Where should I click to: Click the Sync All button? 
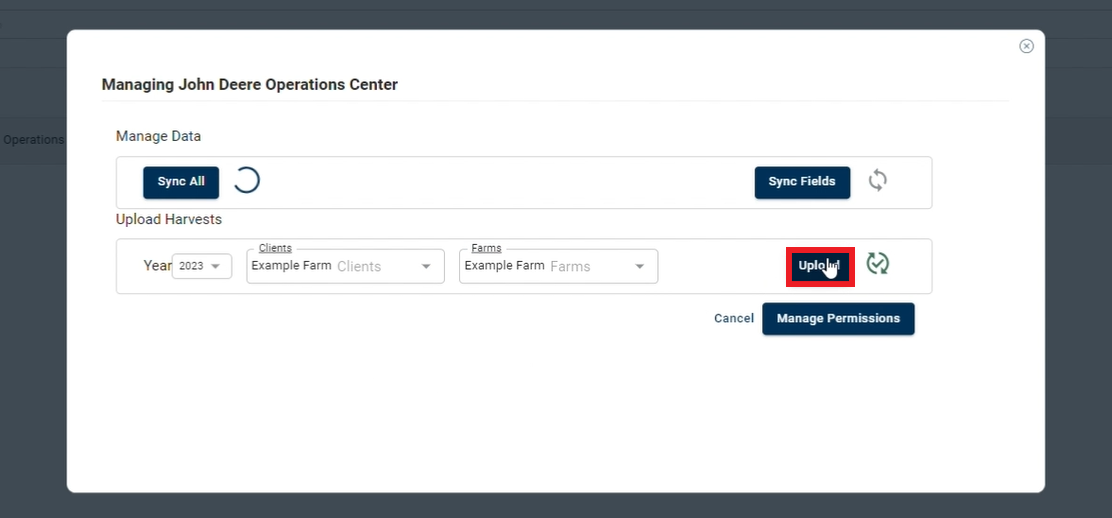(181, 182)
